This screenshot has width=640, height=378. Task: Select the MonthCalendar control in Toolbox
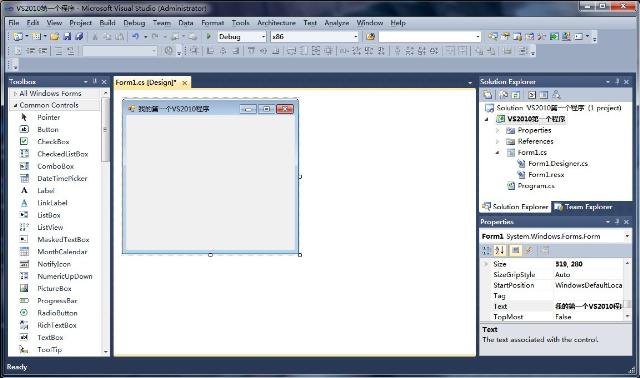(54, 252)
